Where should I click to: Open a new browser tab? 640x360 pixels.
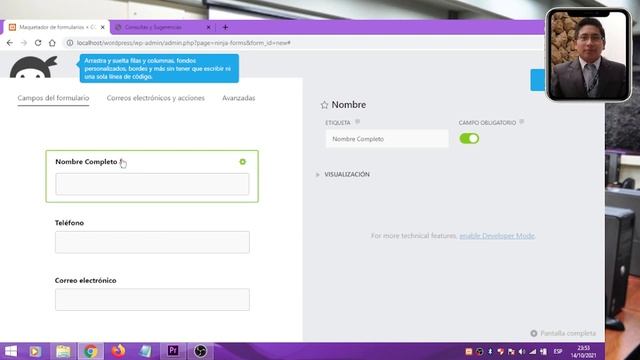(225, 27)
